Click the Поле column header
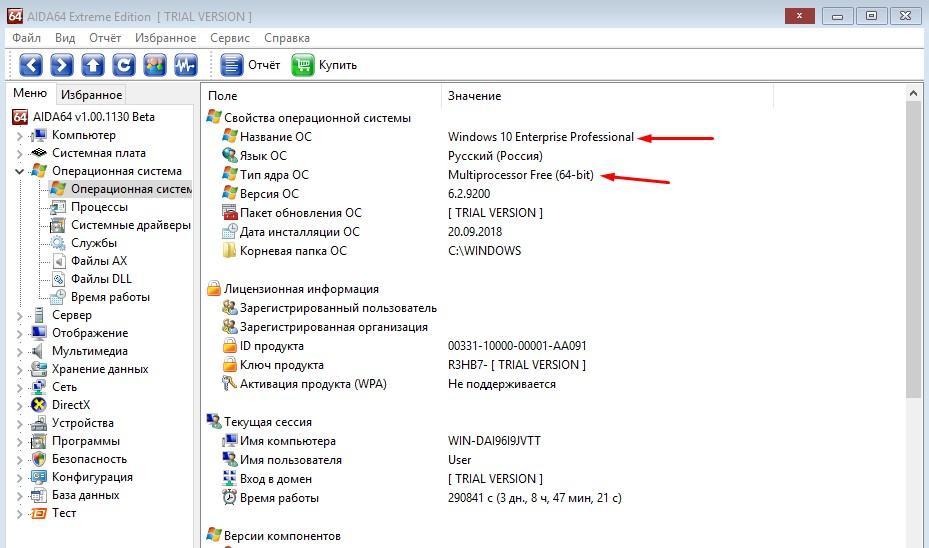This screenshot has height=548, width=929. [x=322, y=96]
